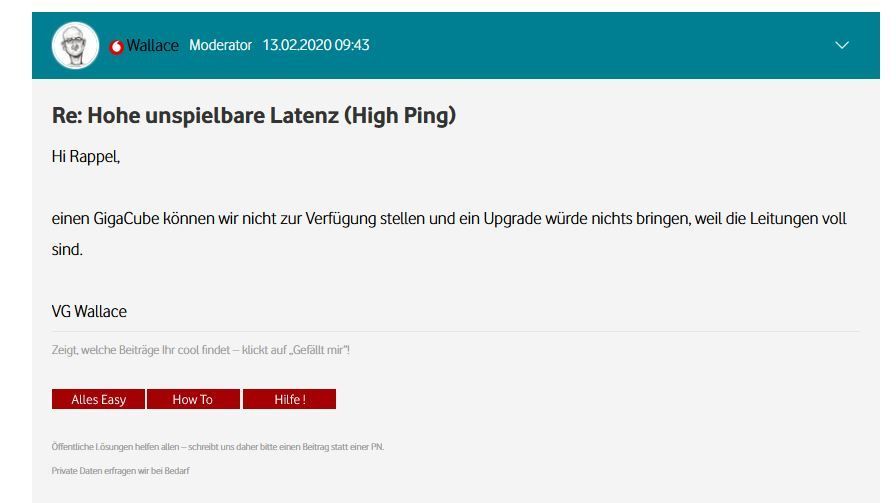This screenshot has height=503, width=896.
Task: Open the How To button
Action: point(193,399)
